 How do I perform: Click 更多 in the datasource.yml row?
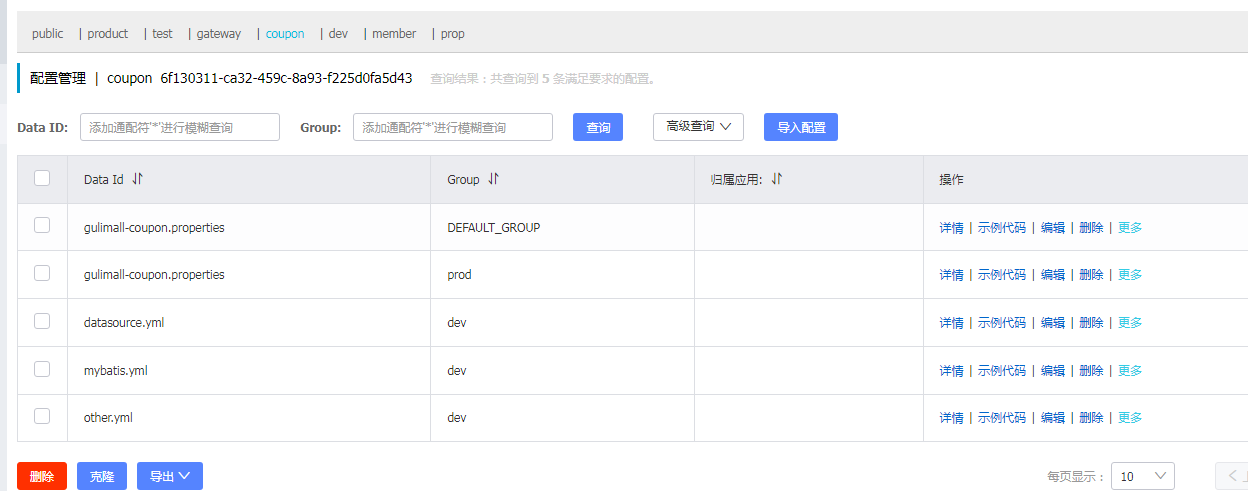1130,322
